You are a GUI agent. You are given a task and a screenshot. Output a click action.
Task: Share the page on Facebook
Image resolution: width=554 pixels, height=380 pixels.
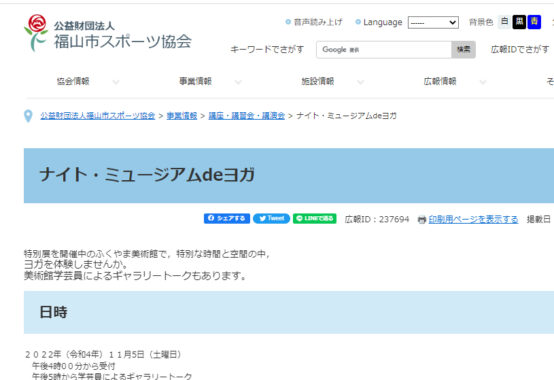tap(227, 219)
